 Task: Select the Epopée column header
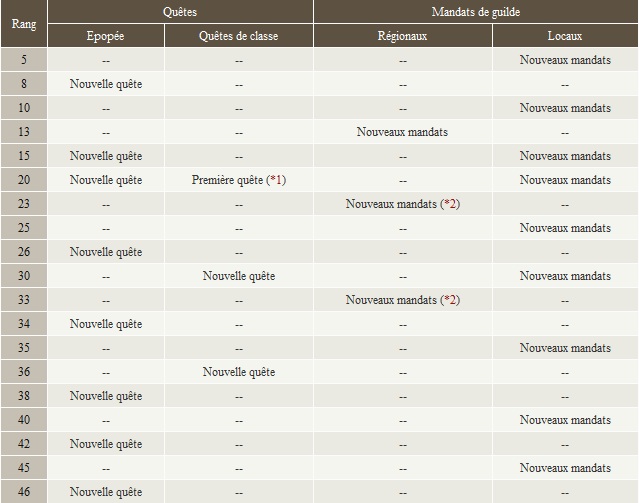pos(106,36)
